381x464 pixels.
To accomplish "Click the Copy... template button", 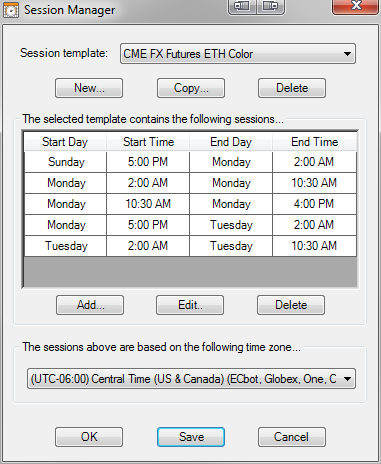I will tap(191, 88).
